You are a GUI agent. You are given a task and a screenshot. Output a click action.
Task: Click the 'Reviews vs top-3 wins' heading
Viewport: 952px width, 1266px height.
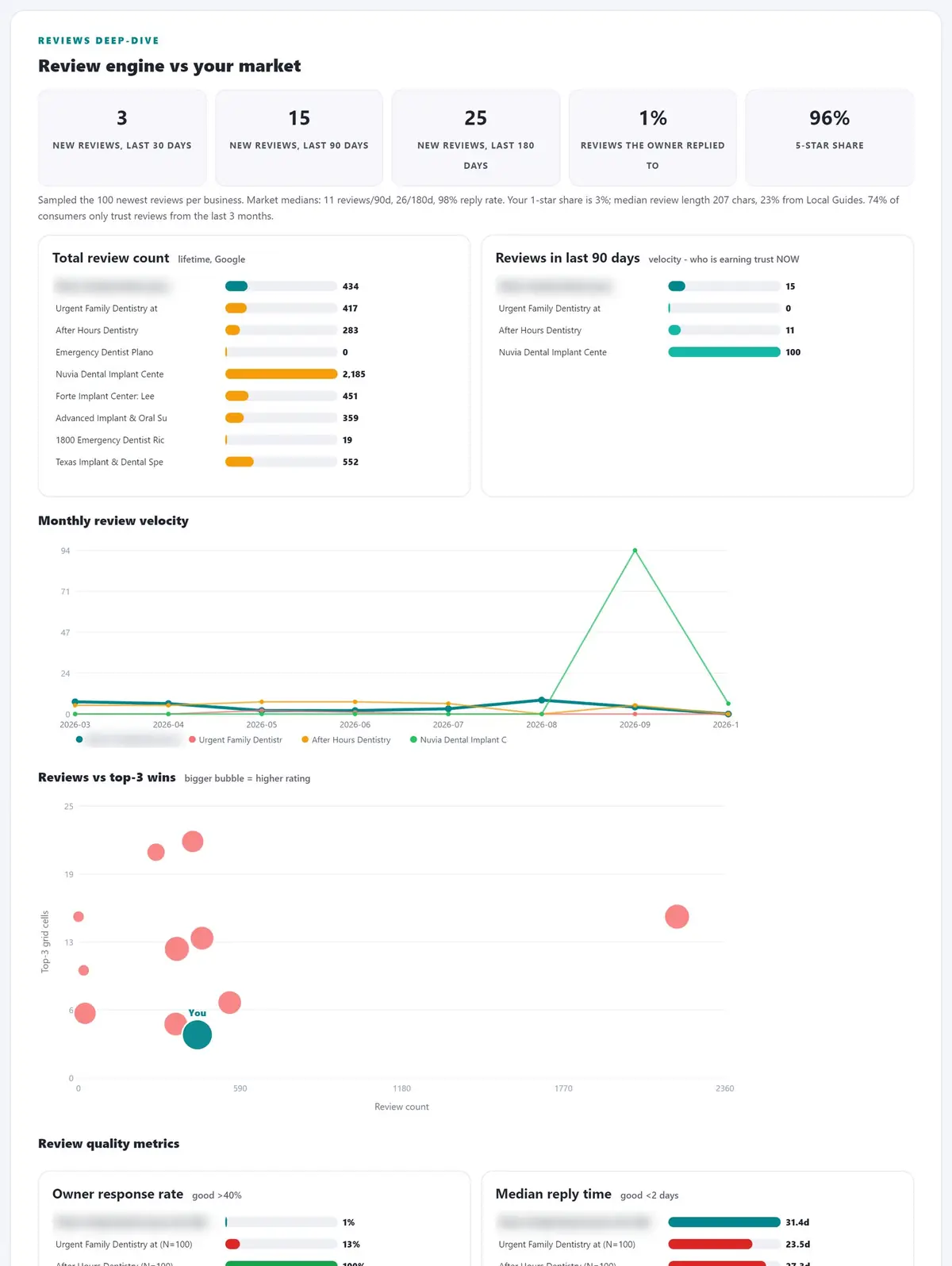pyautogui.click(x=107, y=777)
